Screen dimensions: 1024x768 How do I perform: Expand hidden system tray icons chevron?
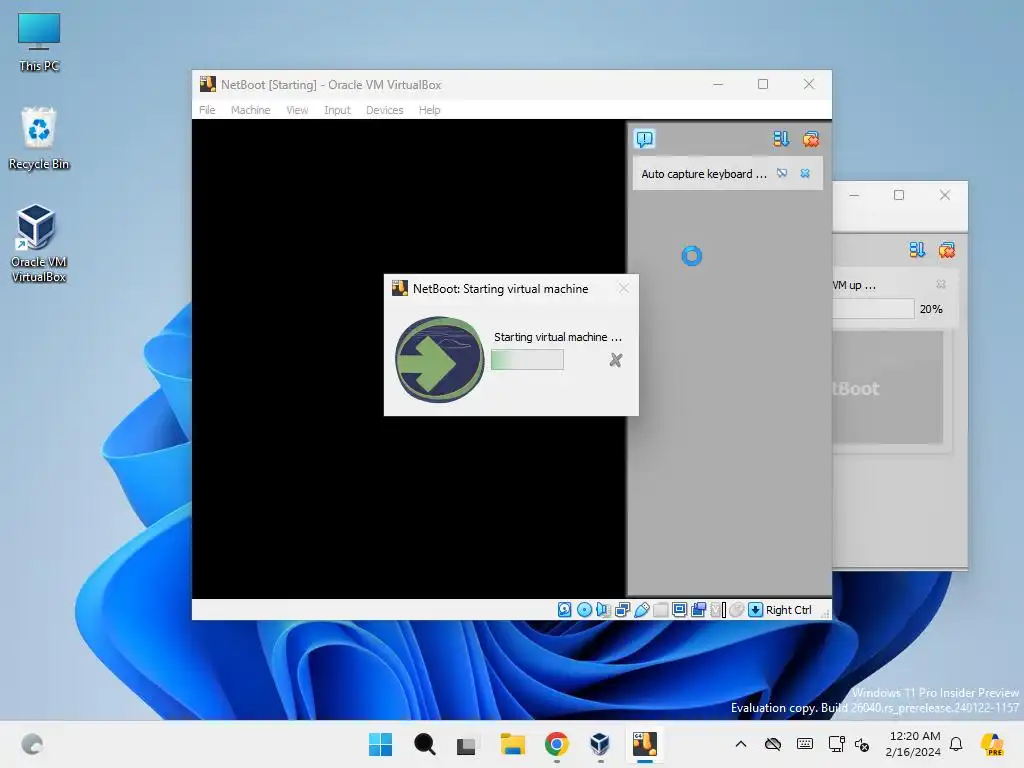coord(741,744)
